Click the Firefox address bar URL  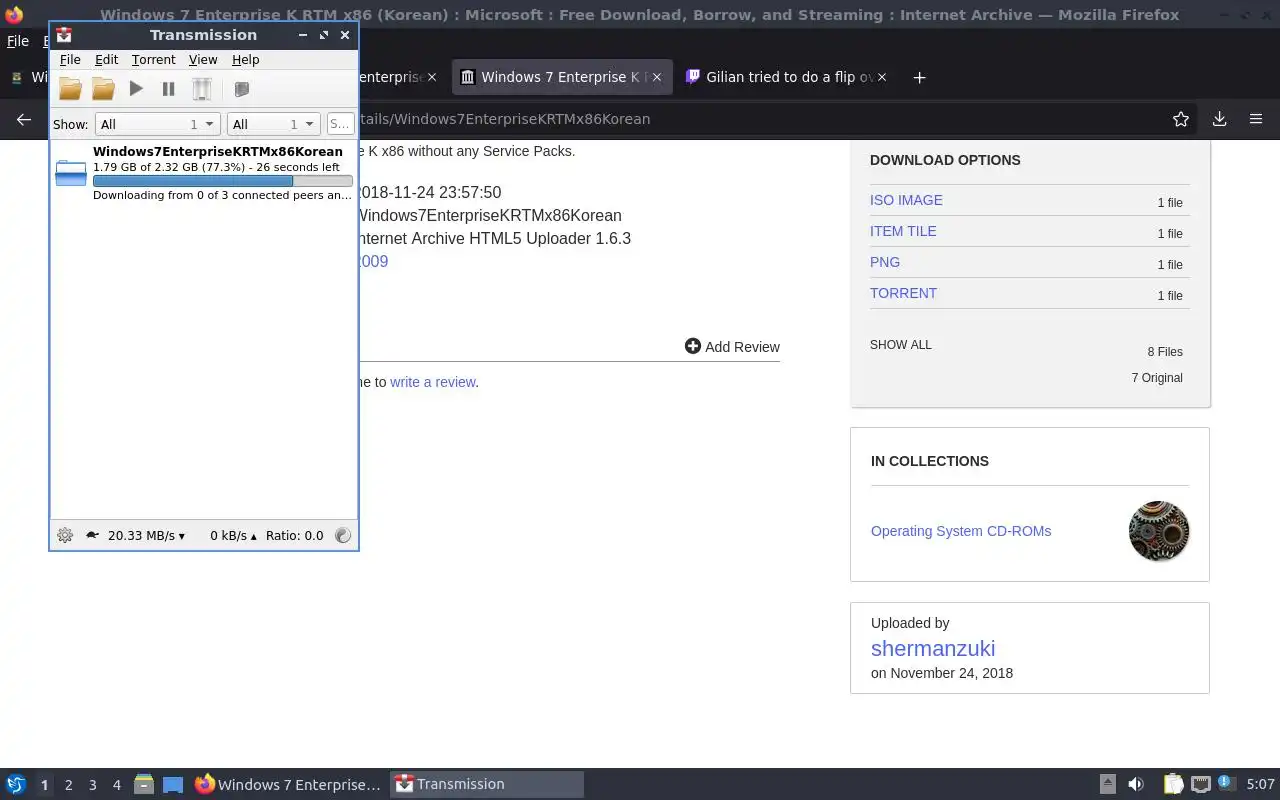coord(504,119)
